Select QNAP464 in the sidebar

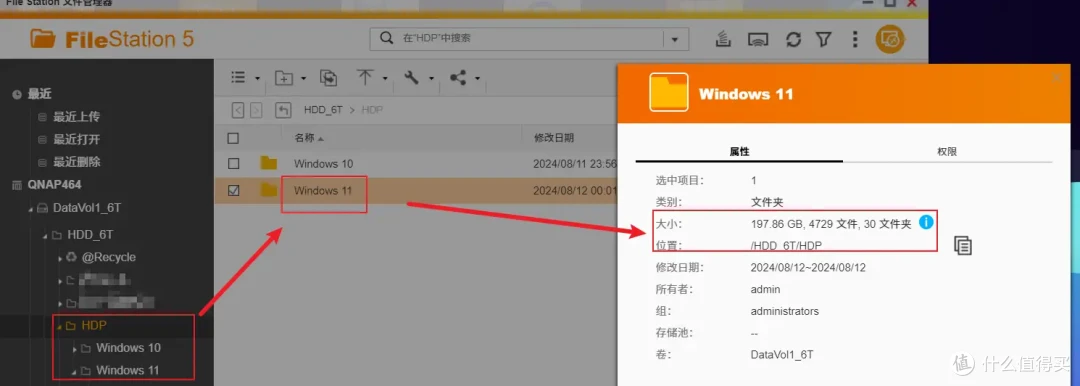pos(54,185)
